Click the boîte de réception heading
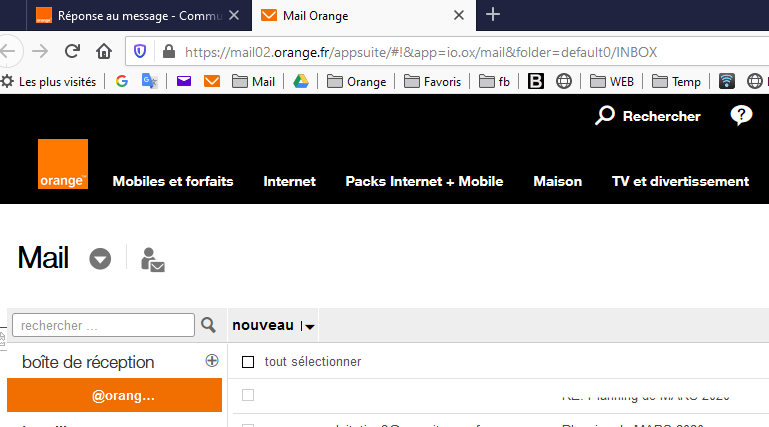 pyautogui.click(x=88, y=362)
